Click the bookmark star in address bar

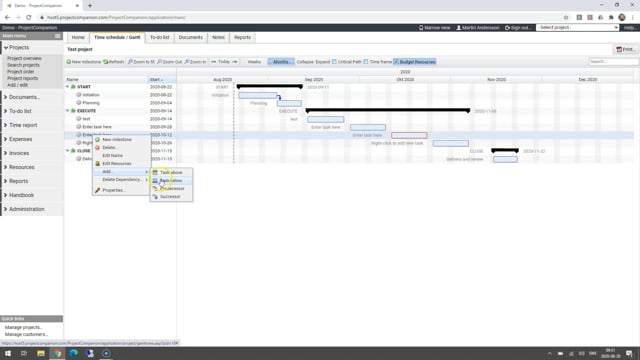pos(566,18)
